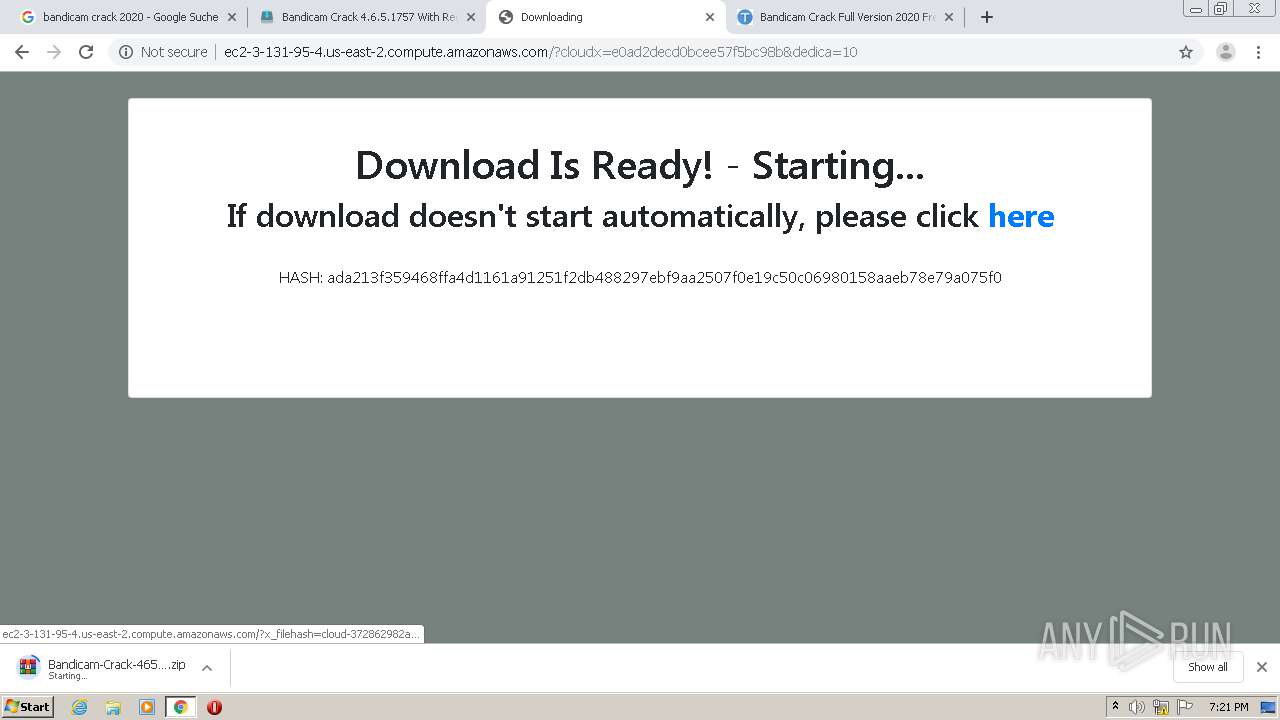
Task: Close the Bandicam Crack 4.6.5.1757 tab
Action: (x=471, y=17)
